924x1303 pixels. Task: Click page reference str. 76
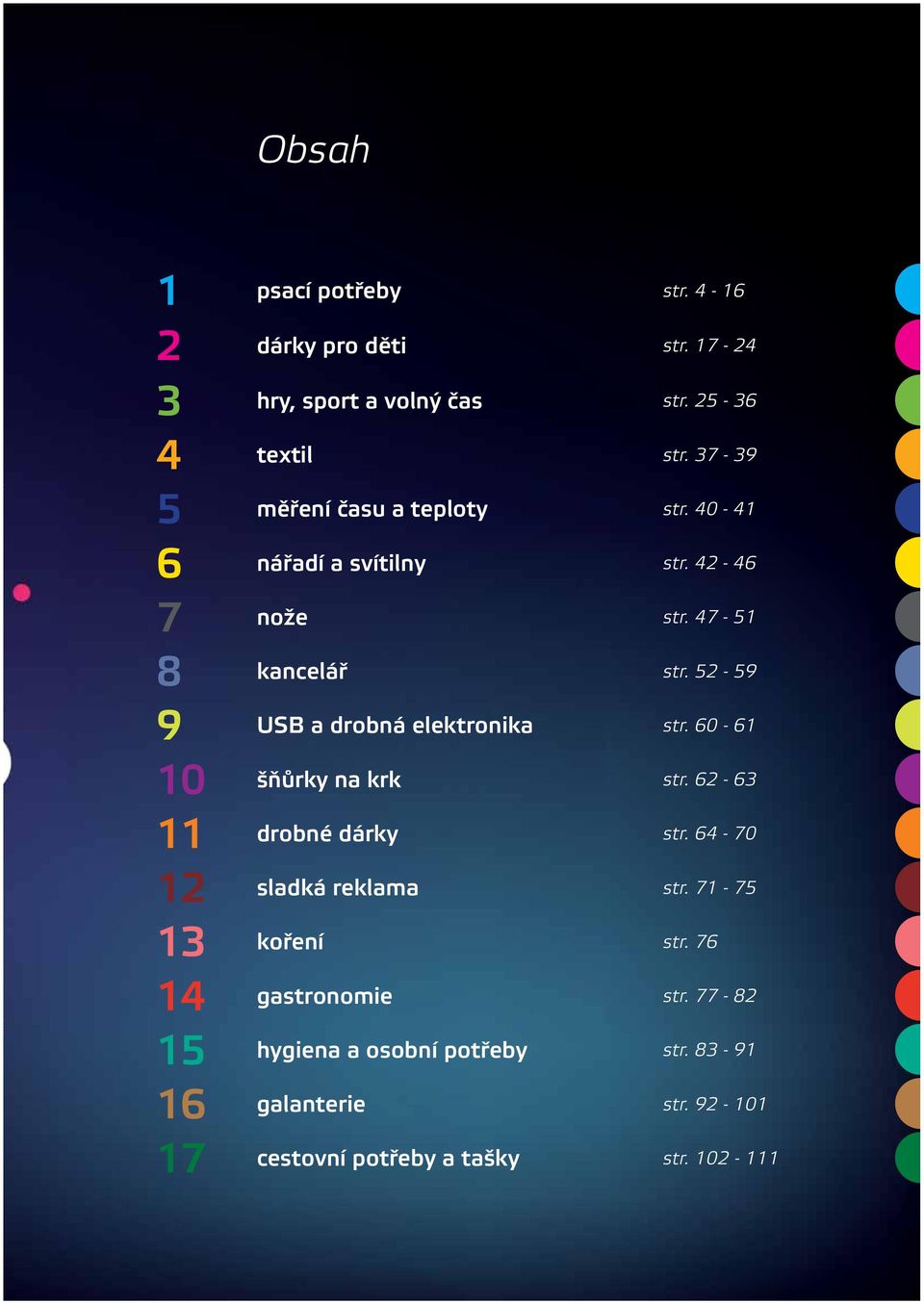click(x=690, y=941)
